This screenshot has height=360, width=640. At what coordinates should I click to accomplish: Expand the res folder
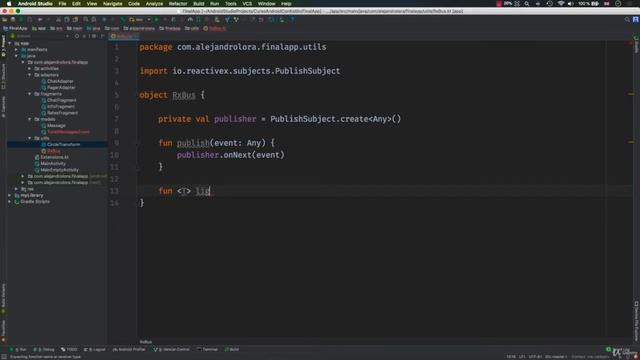(x=16, y=189)
